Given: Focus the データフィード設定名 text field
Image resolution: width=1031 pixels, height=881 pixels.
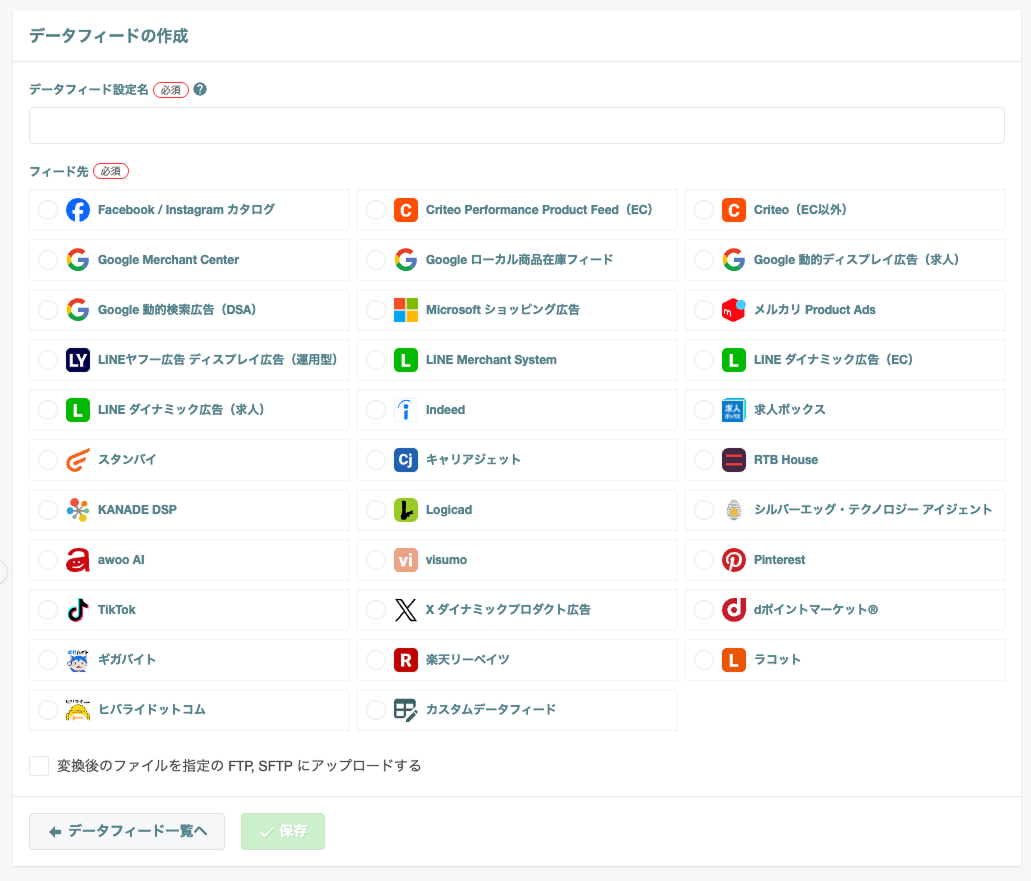Looking at the screenshot, I should click(517, 126).
